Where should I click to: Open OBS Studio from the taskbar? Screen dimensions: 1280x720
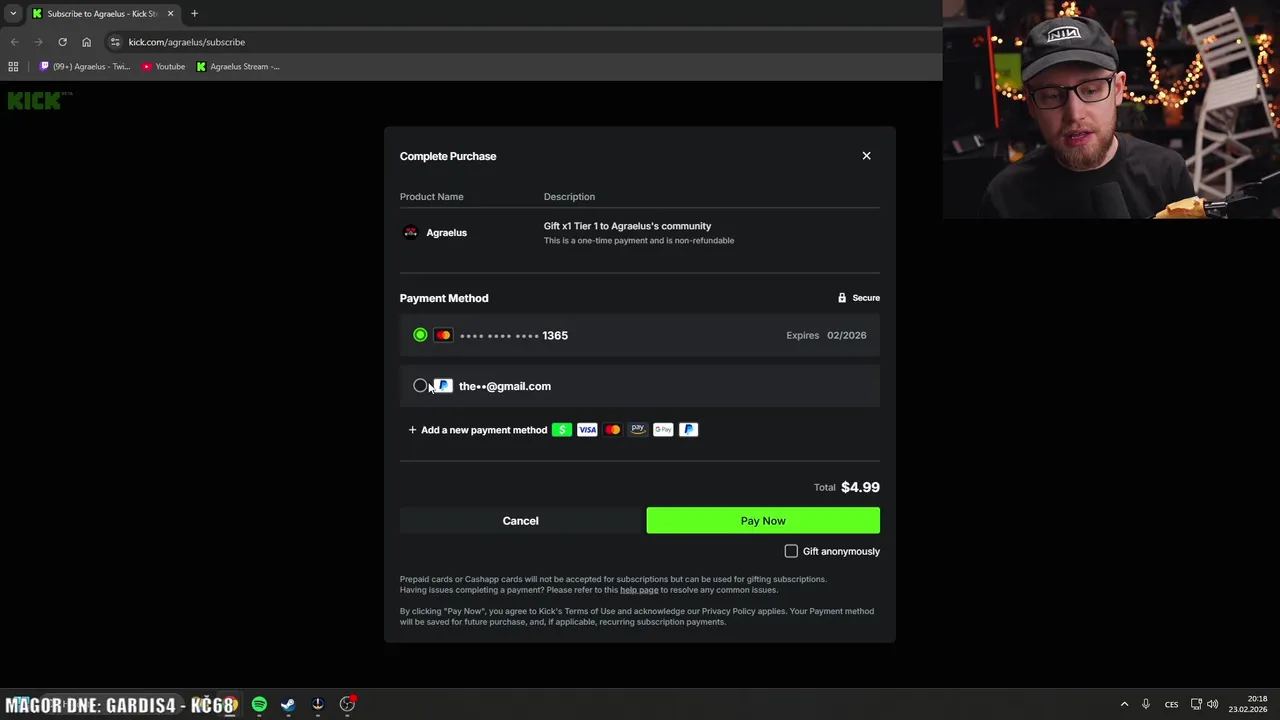click(347, 705)
